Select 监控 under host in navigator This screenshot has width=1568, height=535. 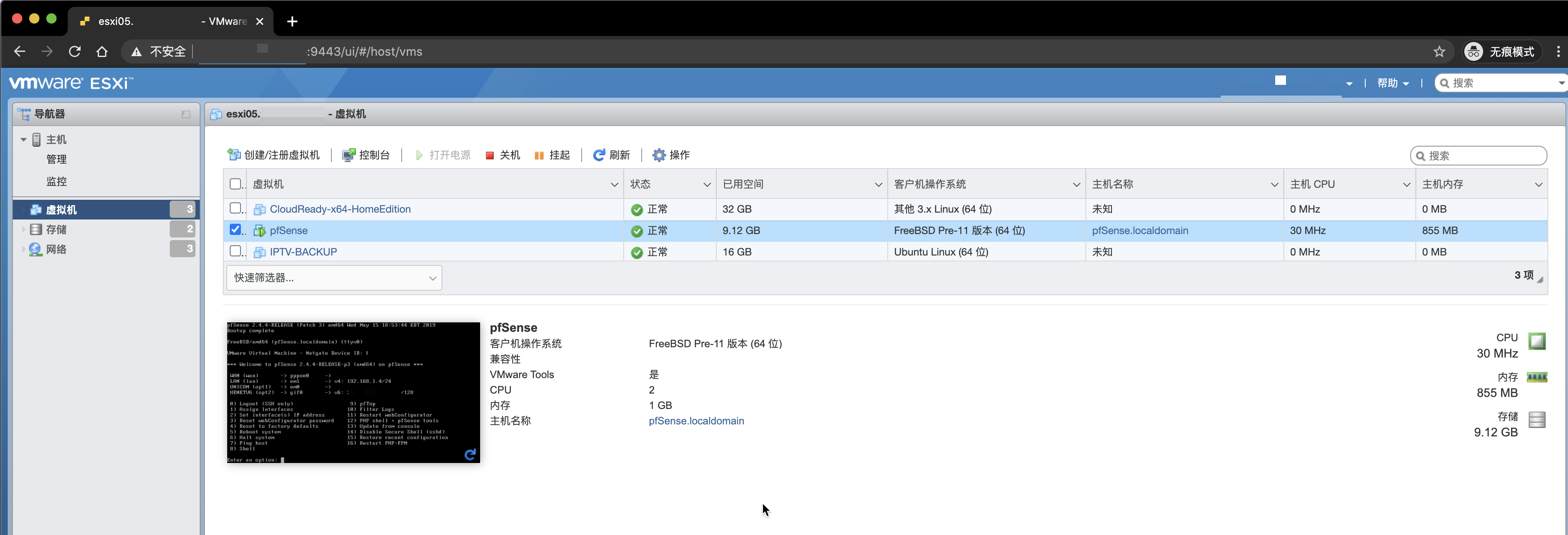click(57, 181)
